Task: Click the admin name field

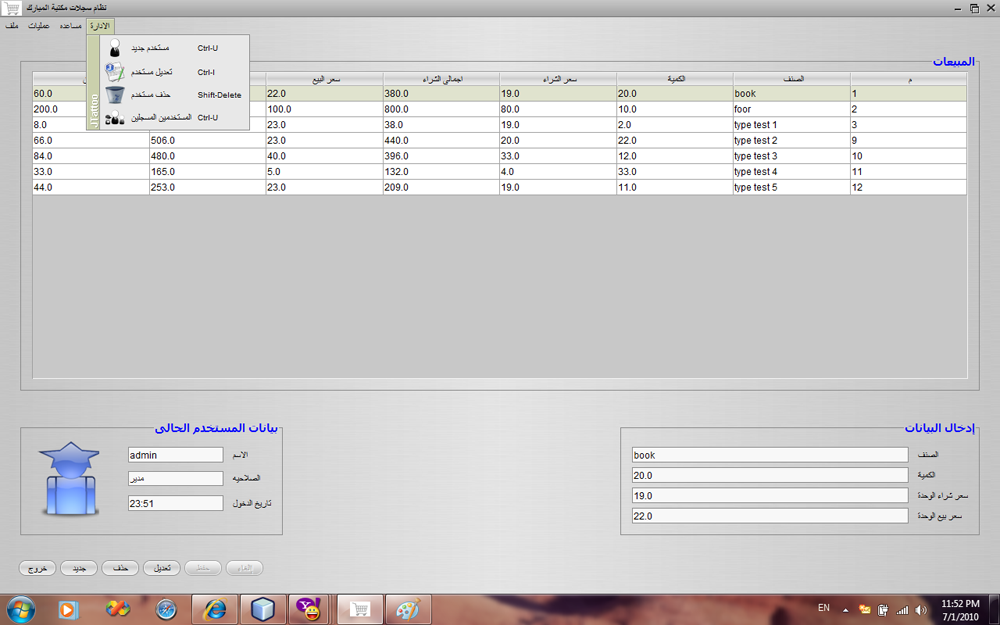Action: [x=175, y=455]
